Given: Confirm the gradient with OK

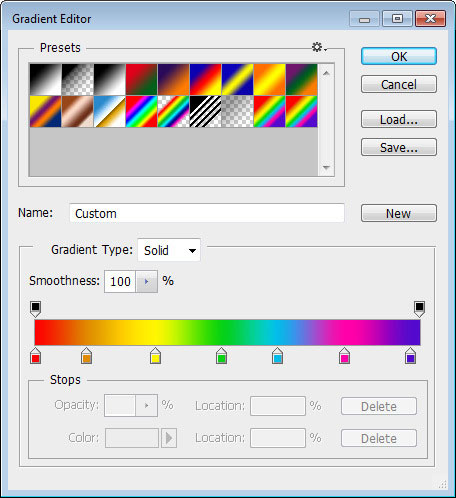Looking at the screenshot, I should pyautogui.click(x=399, y=56).
